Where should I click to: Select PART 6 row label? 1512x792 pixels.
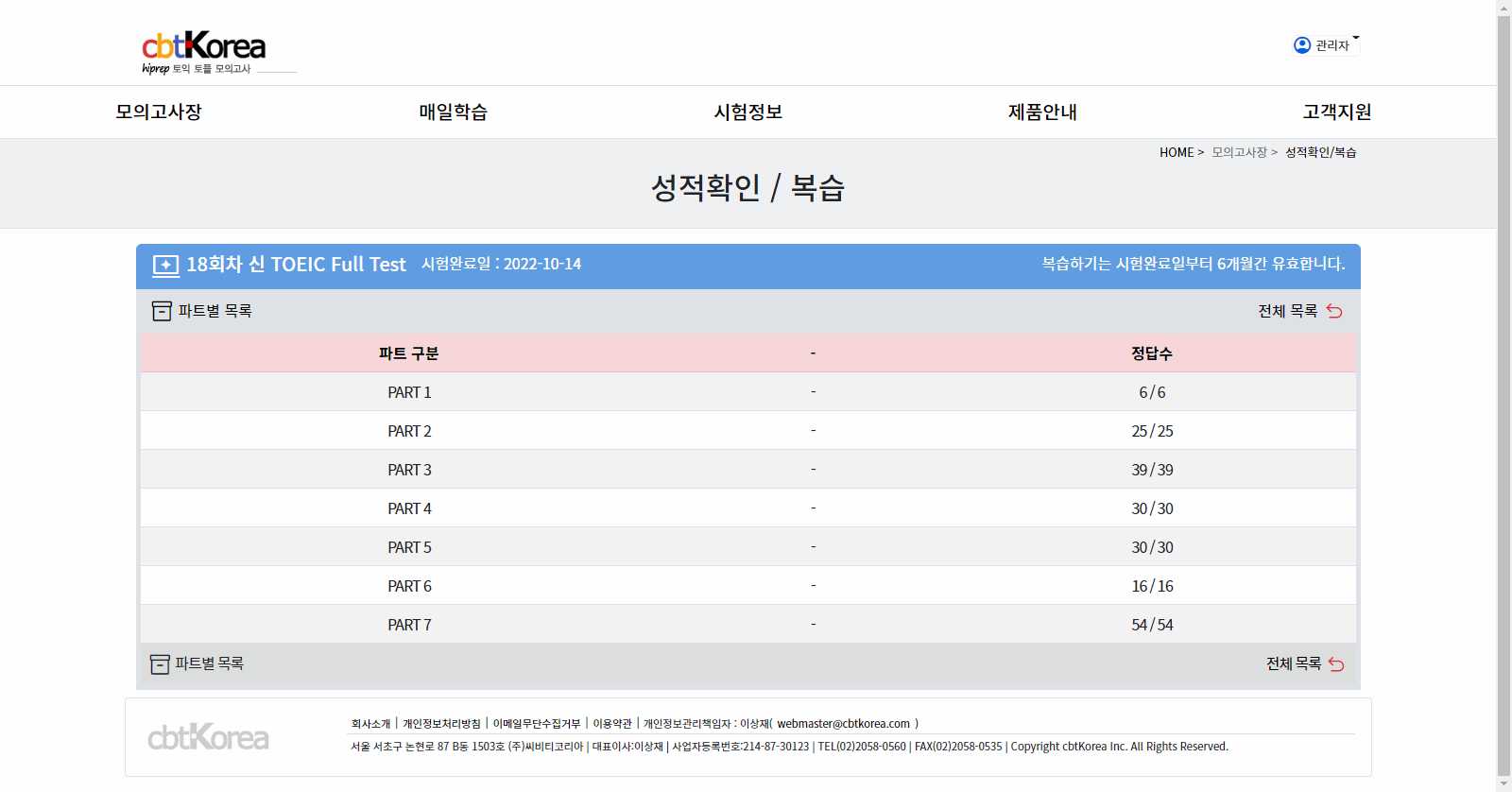409,586
